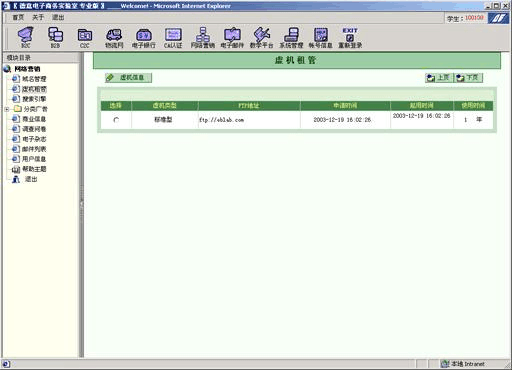Click the 分类广告 folder icon
512x370 pixels.
coord(17,109)
